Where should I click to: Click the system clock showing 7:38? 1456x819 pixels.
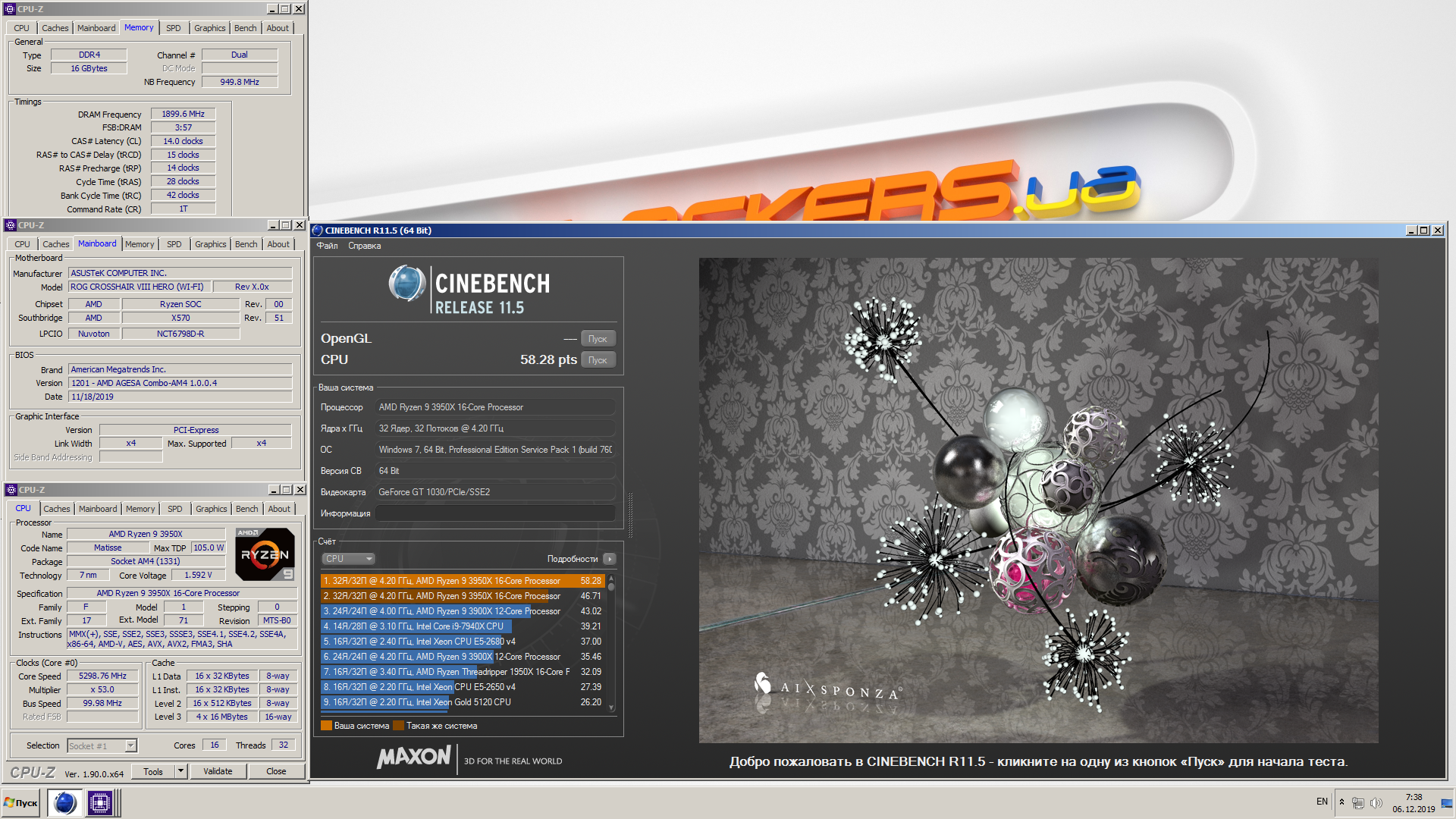coord(1414,797)
